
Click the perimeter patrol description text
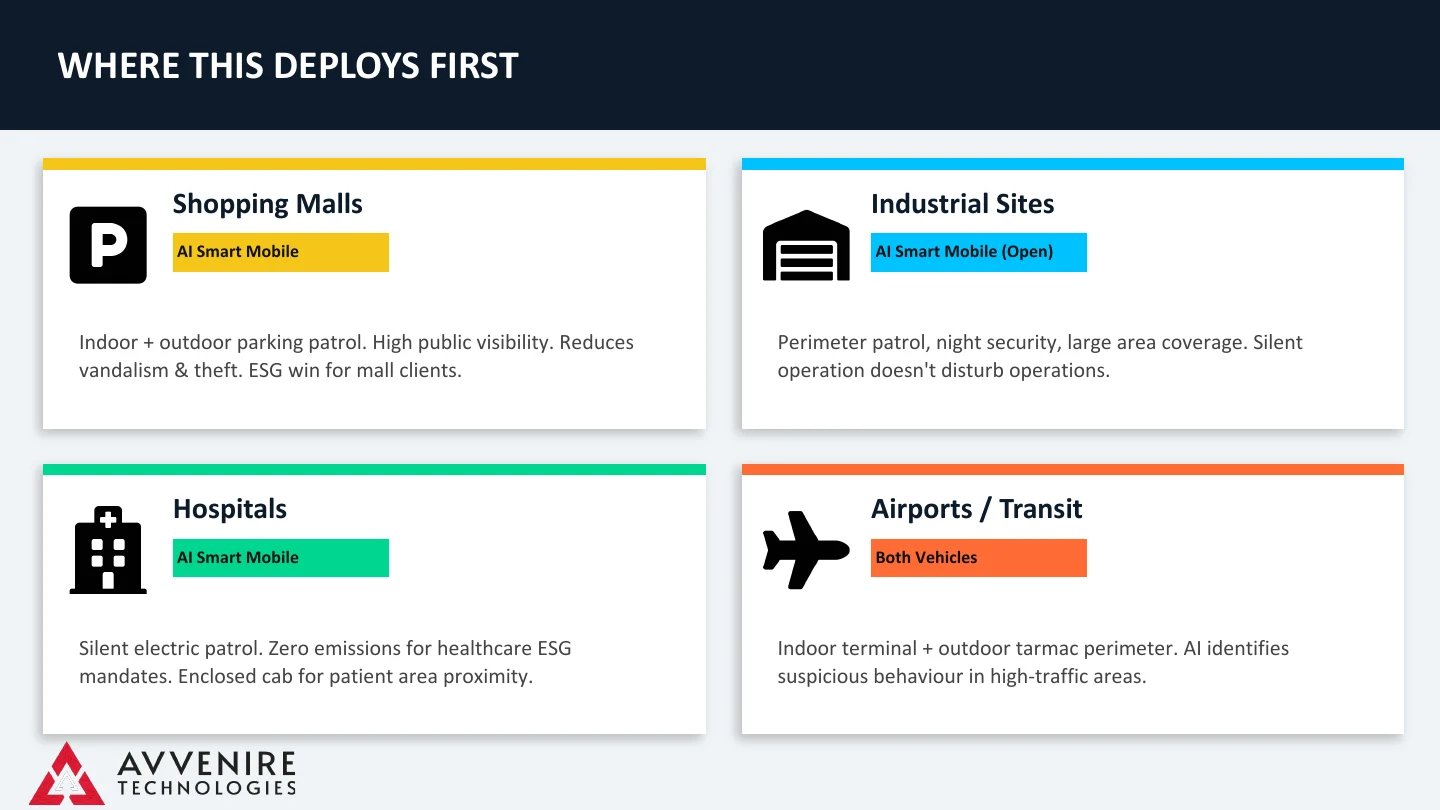1040,356
